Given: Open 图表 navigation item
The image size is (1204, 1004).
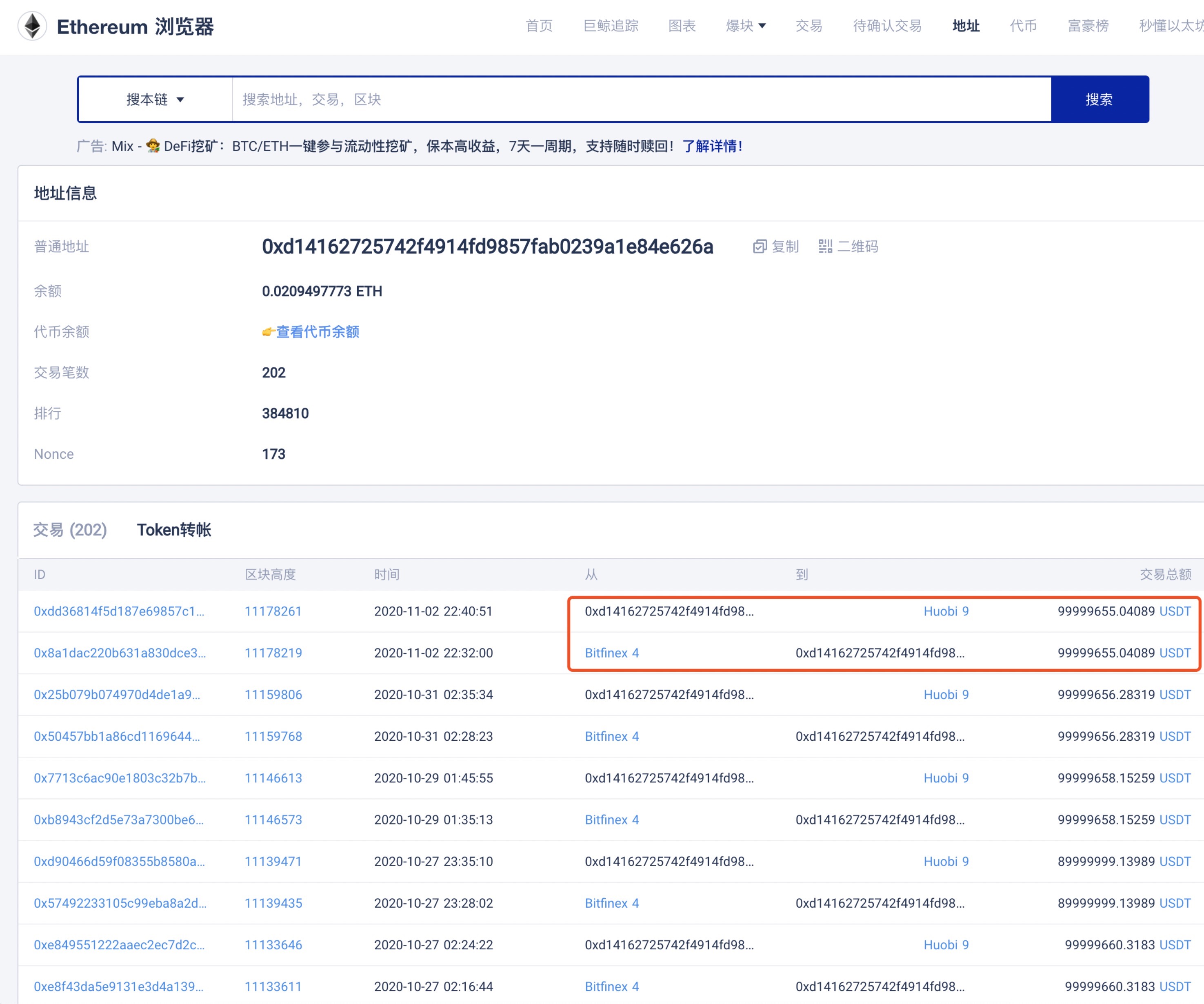Looking at the screenshot, I should [x=682, y=26].
